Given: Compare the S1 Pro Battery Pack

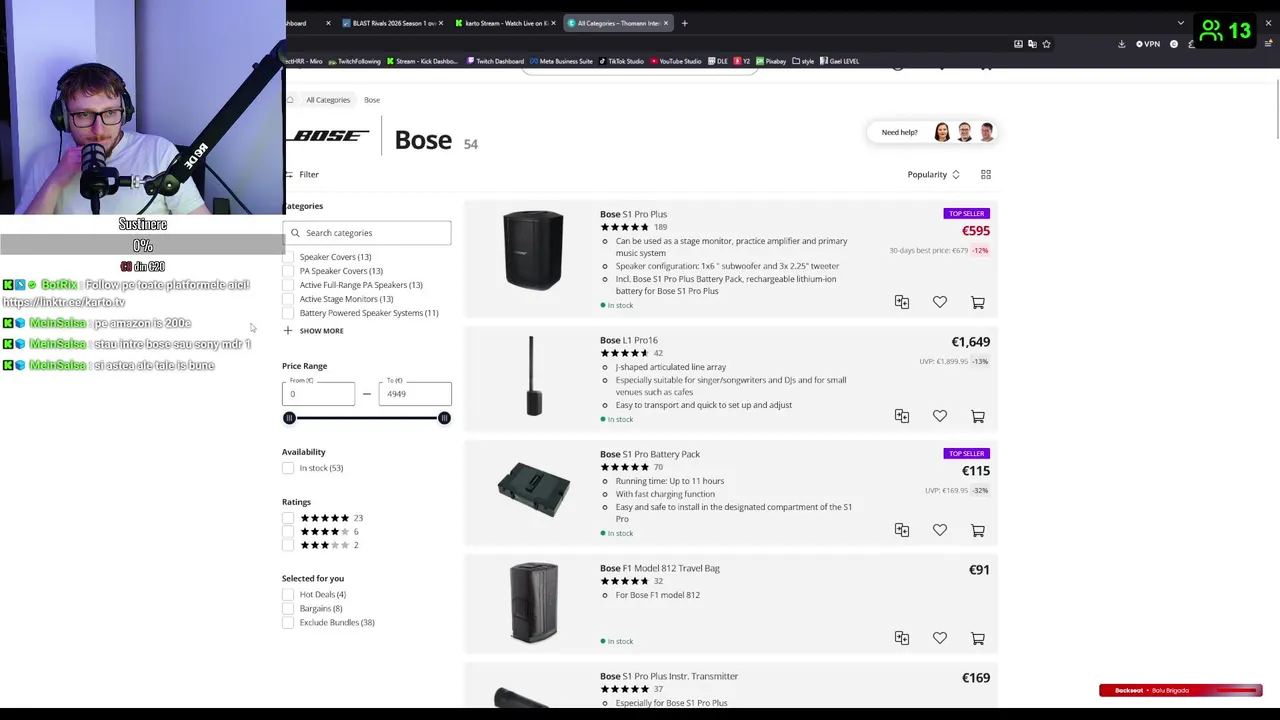Looking at the screenshot, I should click(x=902, y=530).
